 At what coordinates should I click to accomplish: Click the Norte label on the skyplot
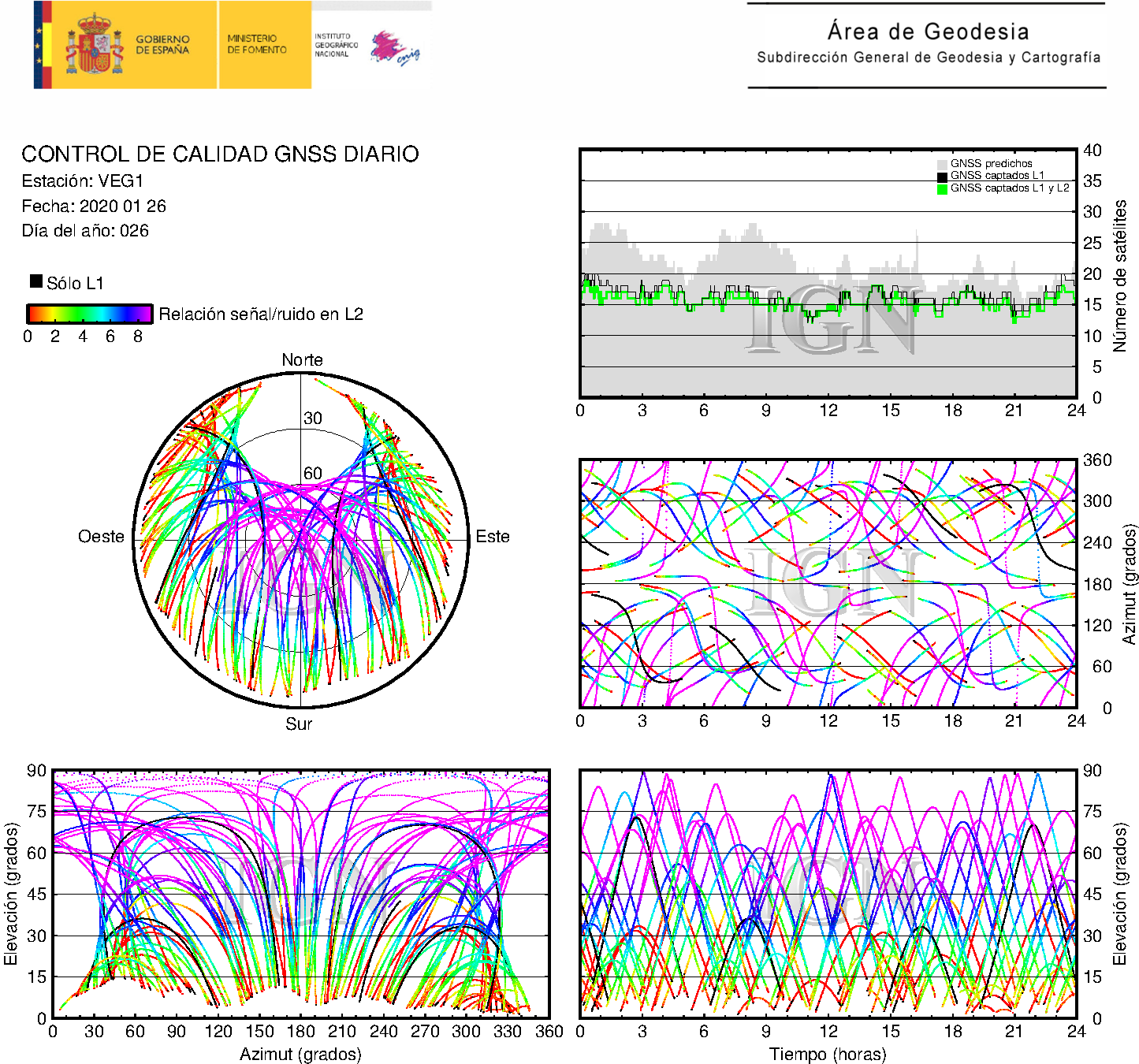[302, 360]
